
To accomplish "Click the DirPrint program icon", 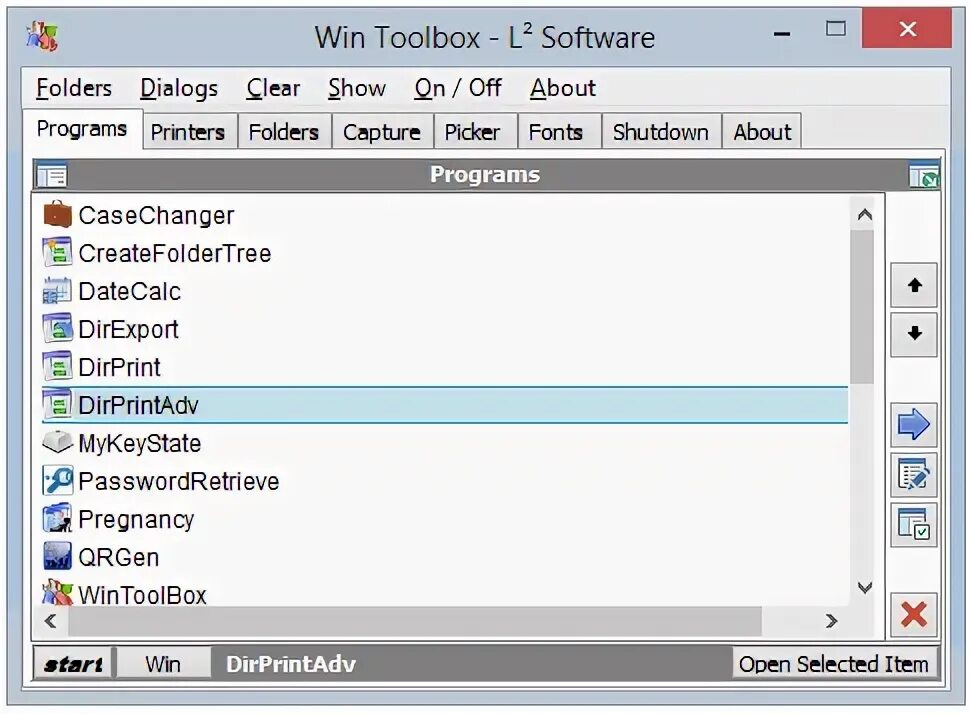I will 58,367.
